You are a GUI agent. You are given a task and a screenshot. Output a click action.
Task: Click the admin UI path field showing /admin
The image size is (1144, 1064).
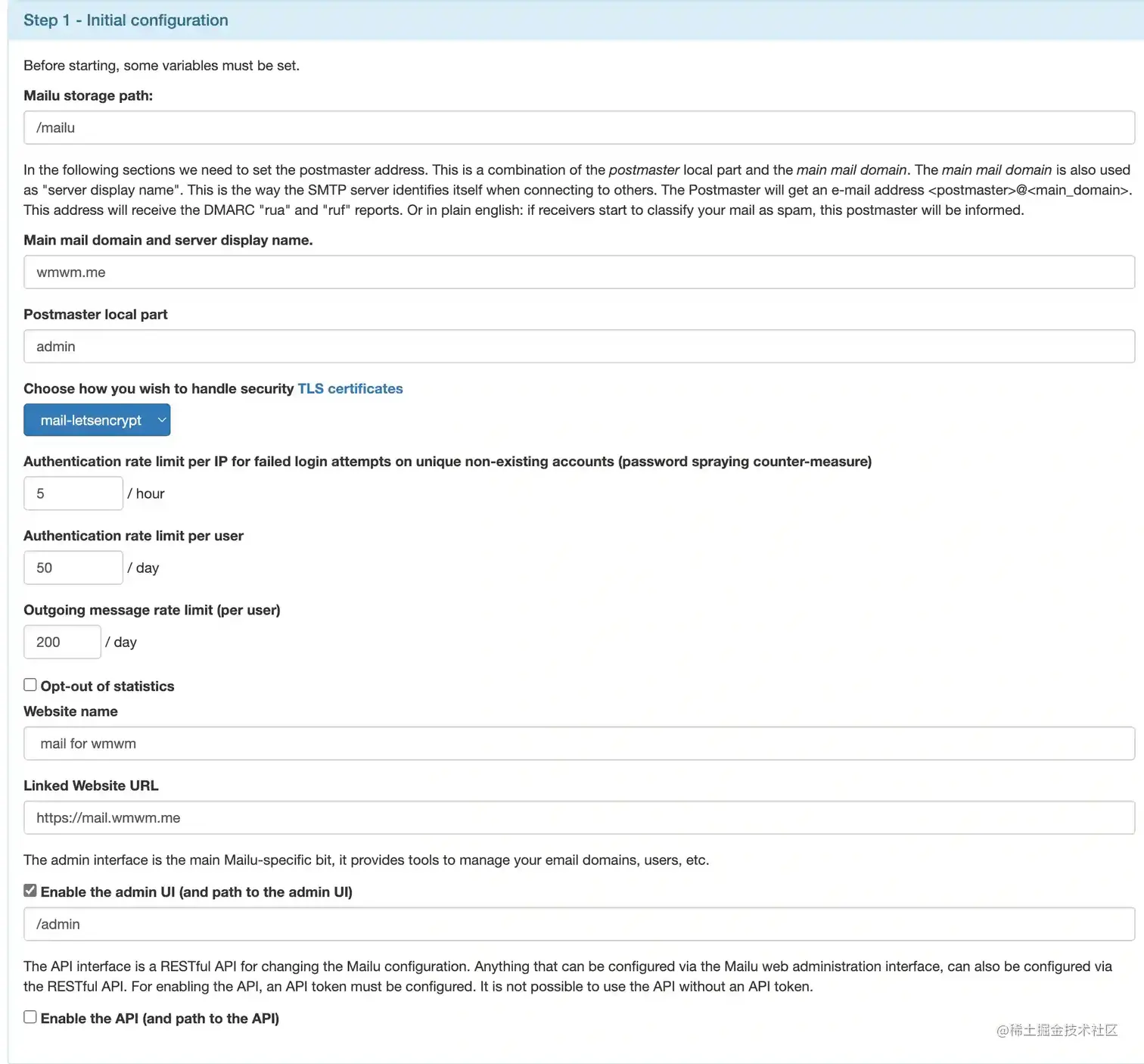[x=579, y=924]
